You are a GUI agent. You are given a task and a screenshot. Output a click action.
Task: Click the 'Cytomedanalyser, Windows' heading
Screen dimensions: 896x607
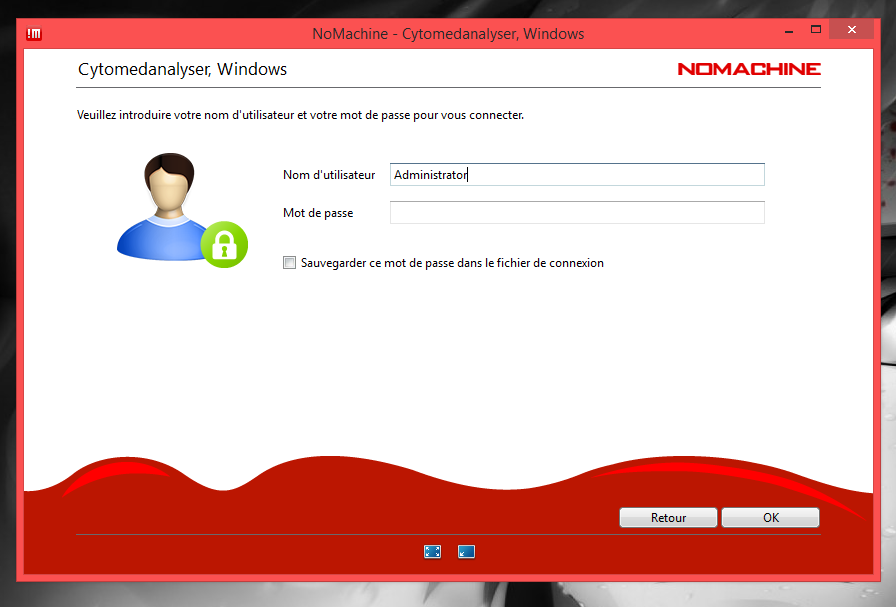click(x=182, y=70)
